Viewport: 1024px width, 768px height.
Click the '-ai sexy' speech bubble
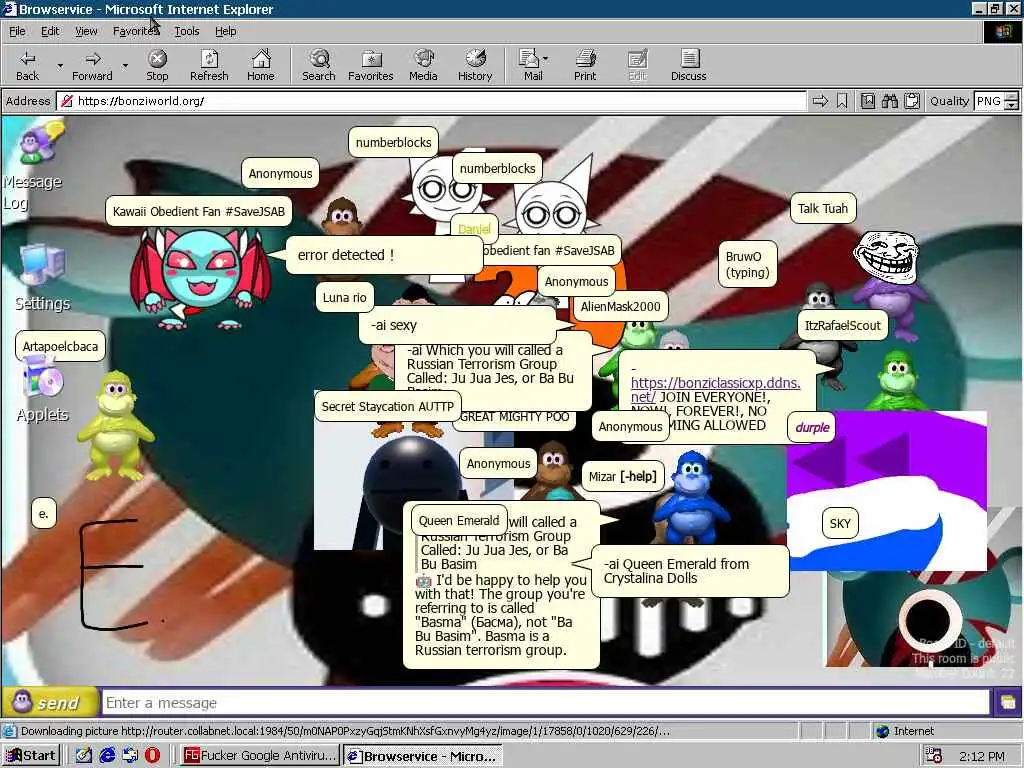(x=457, y=325)
